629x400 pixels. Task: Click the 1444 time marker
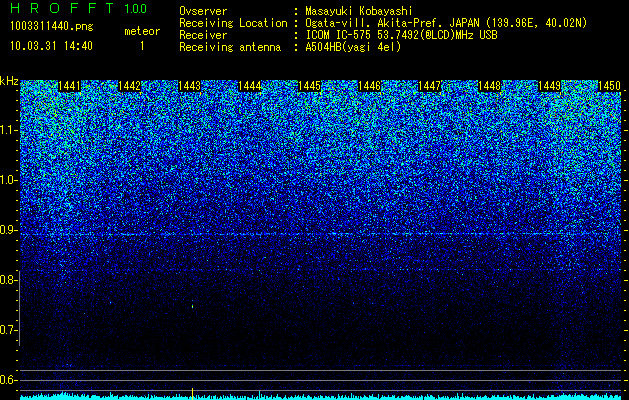250,86
